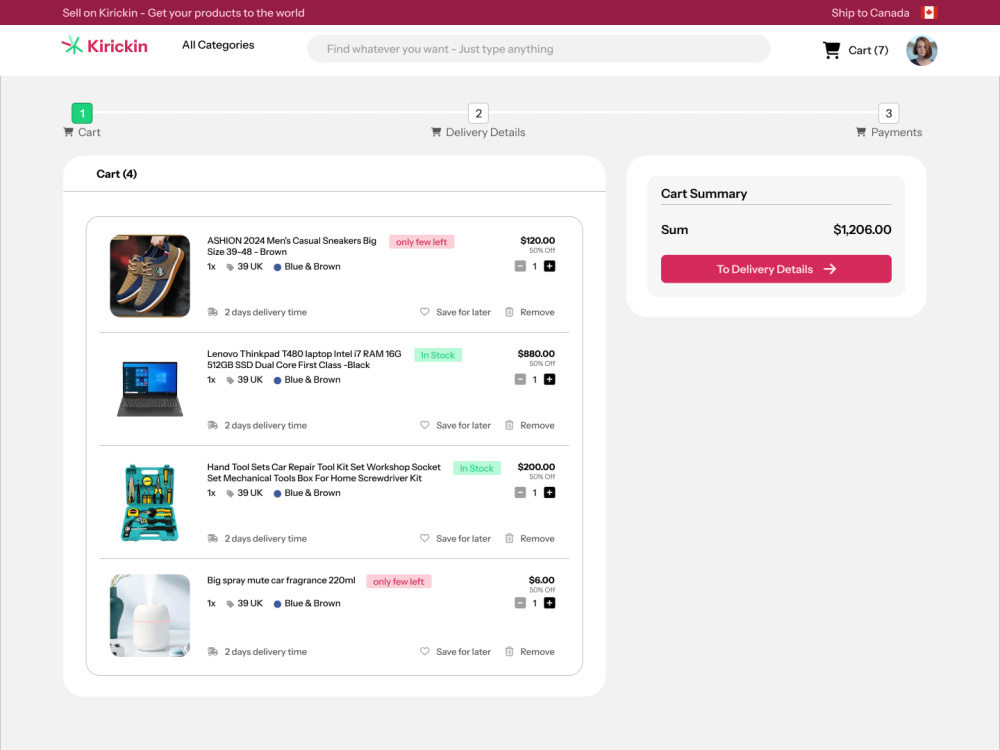
Task: Click delivery truck icon on Lenovo row
Action: click(213, 425)
